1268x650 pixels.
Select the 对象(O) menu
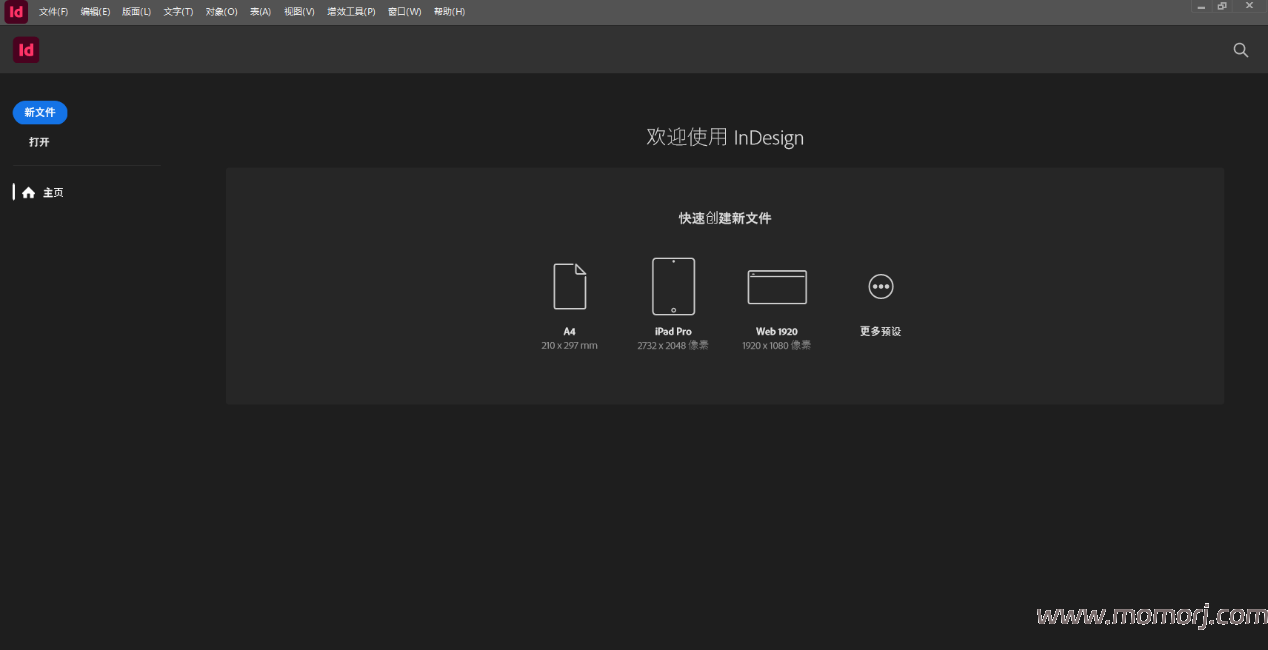coord(221,12)
